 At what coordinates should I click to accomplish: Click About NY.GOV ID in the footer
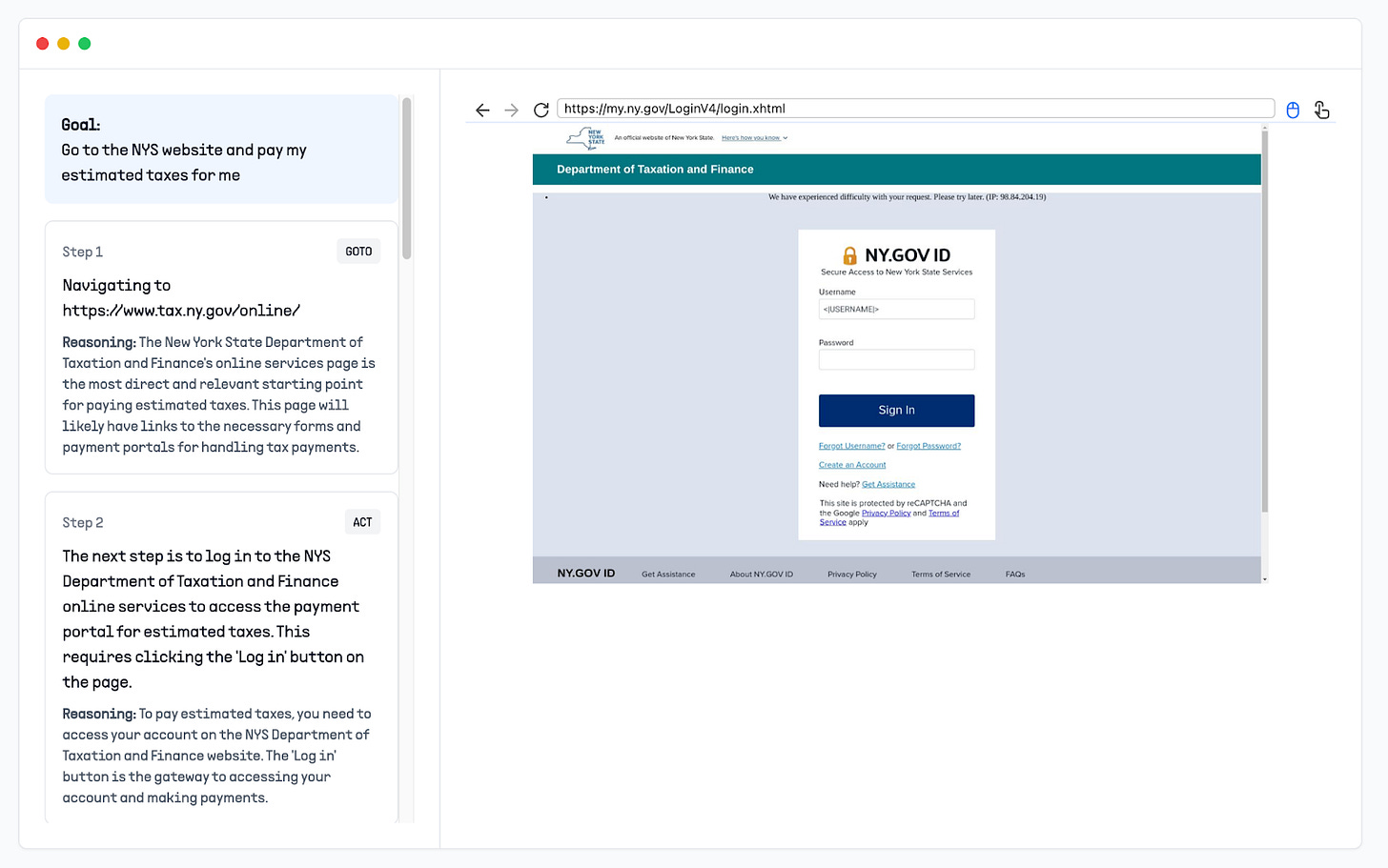762,574
